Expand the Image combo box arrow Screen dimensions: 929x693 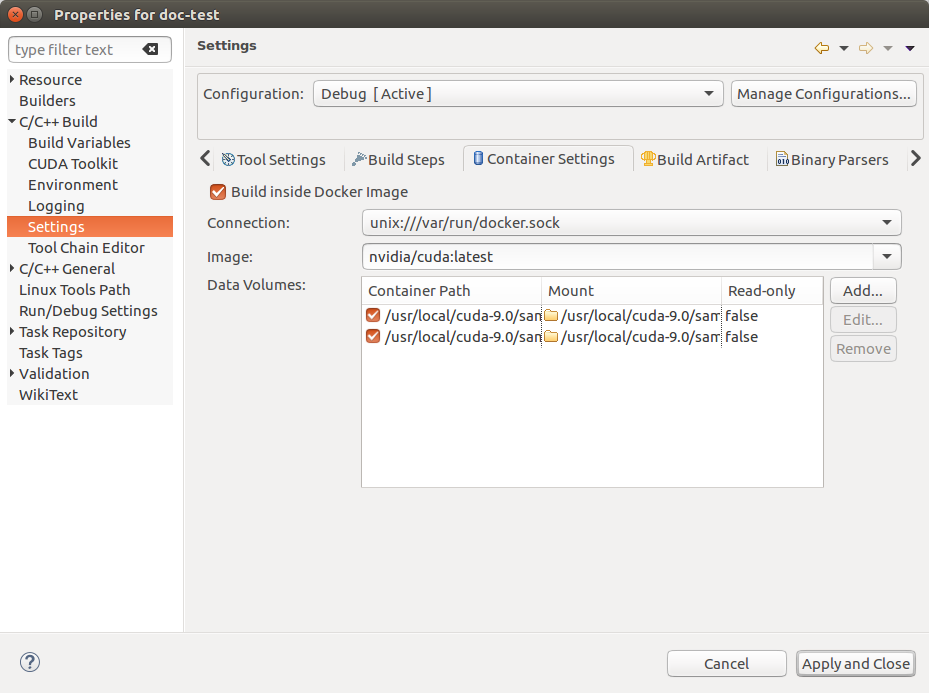pyautogui.click(x=887, y=257)
